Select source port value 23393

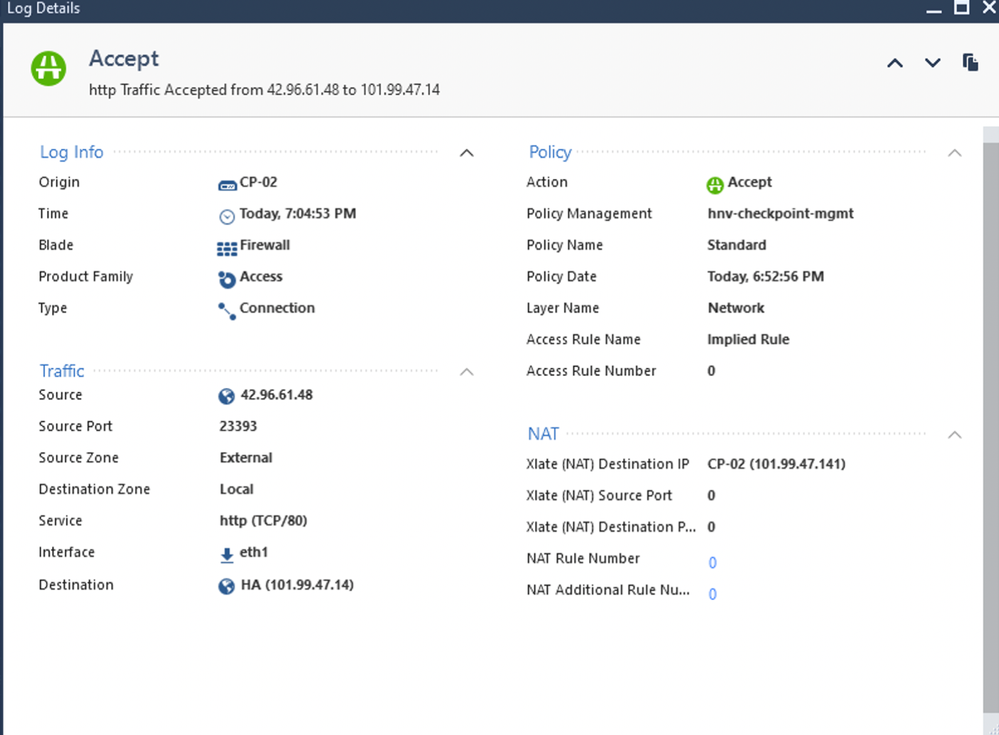(238, 426)
